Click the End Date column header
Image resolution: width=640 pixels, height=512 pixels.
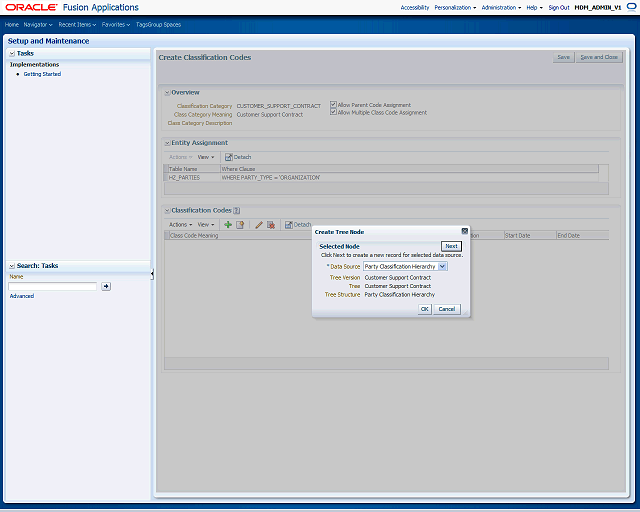[x=582, y=236]
